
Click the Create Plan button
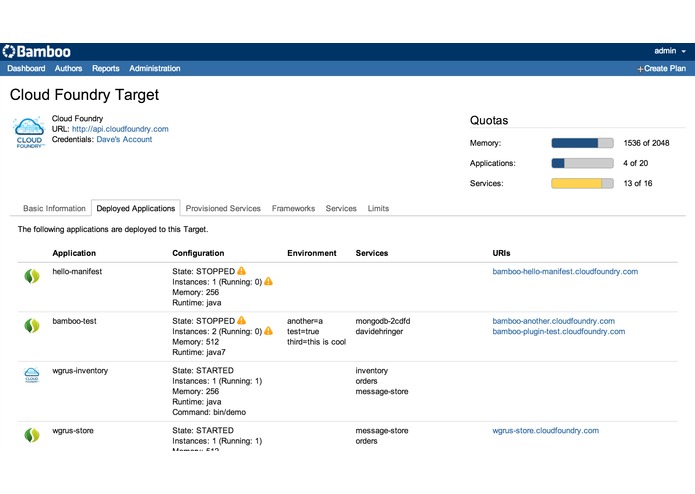click(x=661, y=69)
